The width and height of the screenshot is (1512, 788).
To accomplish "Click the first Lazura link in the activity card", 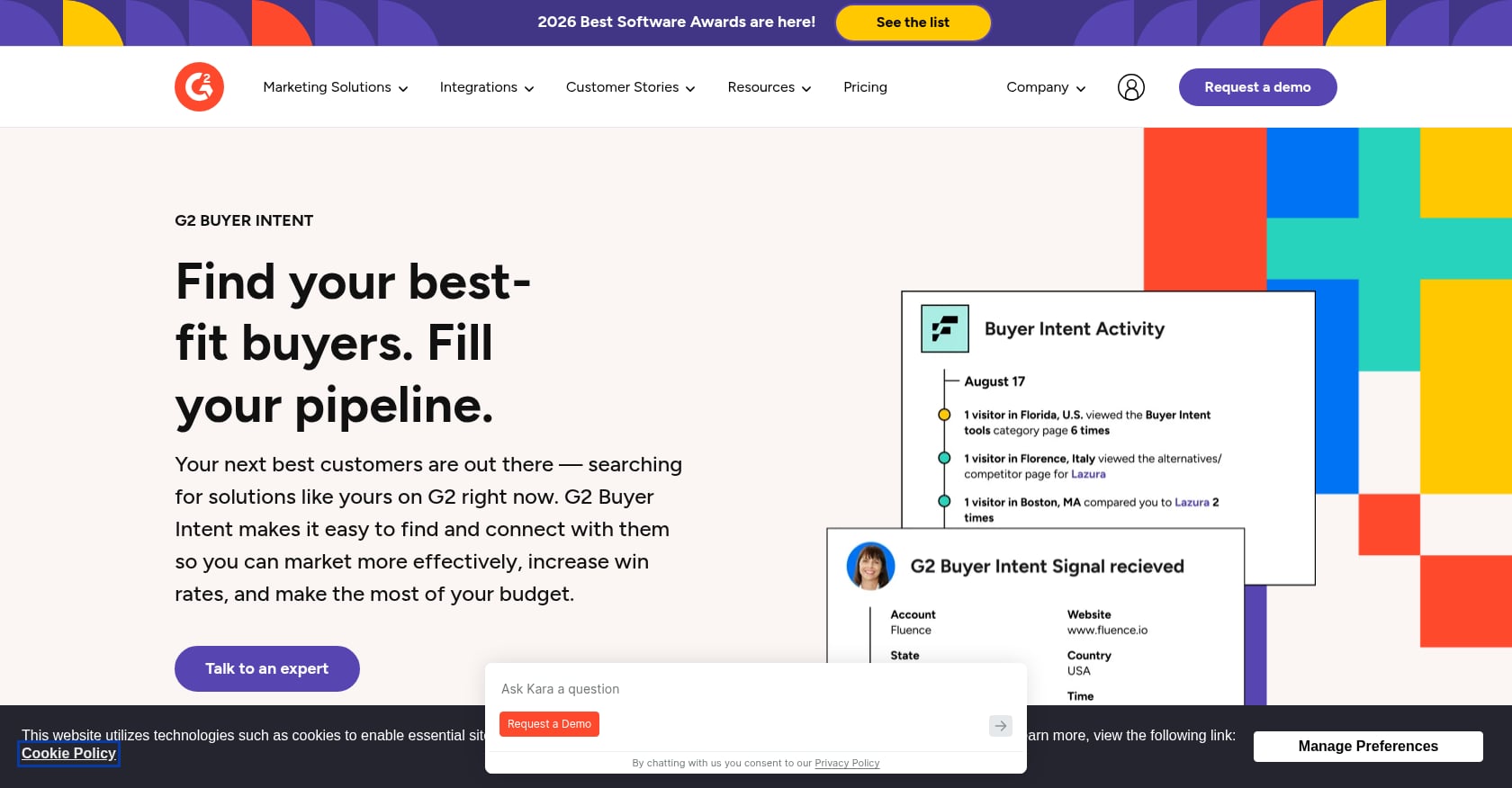I will pos(1088,474).
